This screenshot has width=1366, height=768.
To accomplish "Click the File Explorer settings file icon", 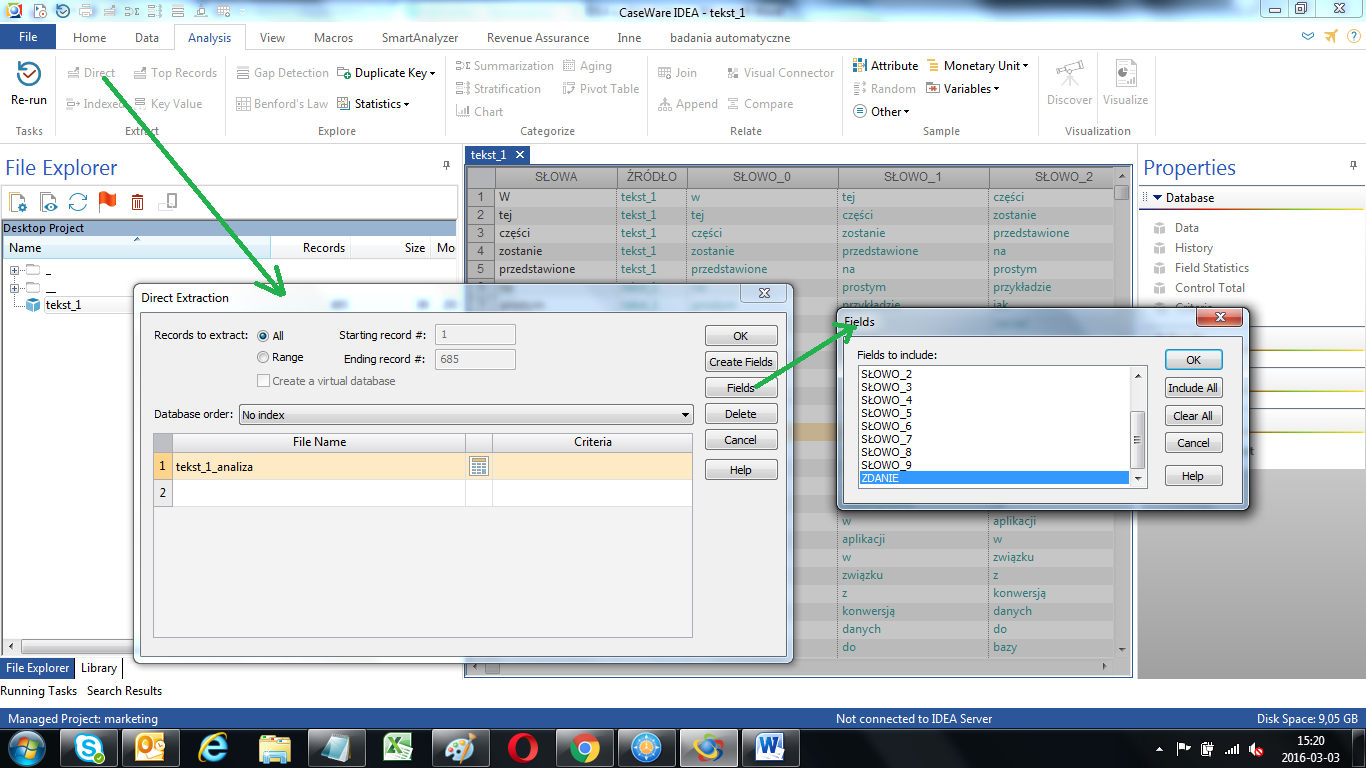I will tap(18, 202).
